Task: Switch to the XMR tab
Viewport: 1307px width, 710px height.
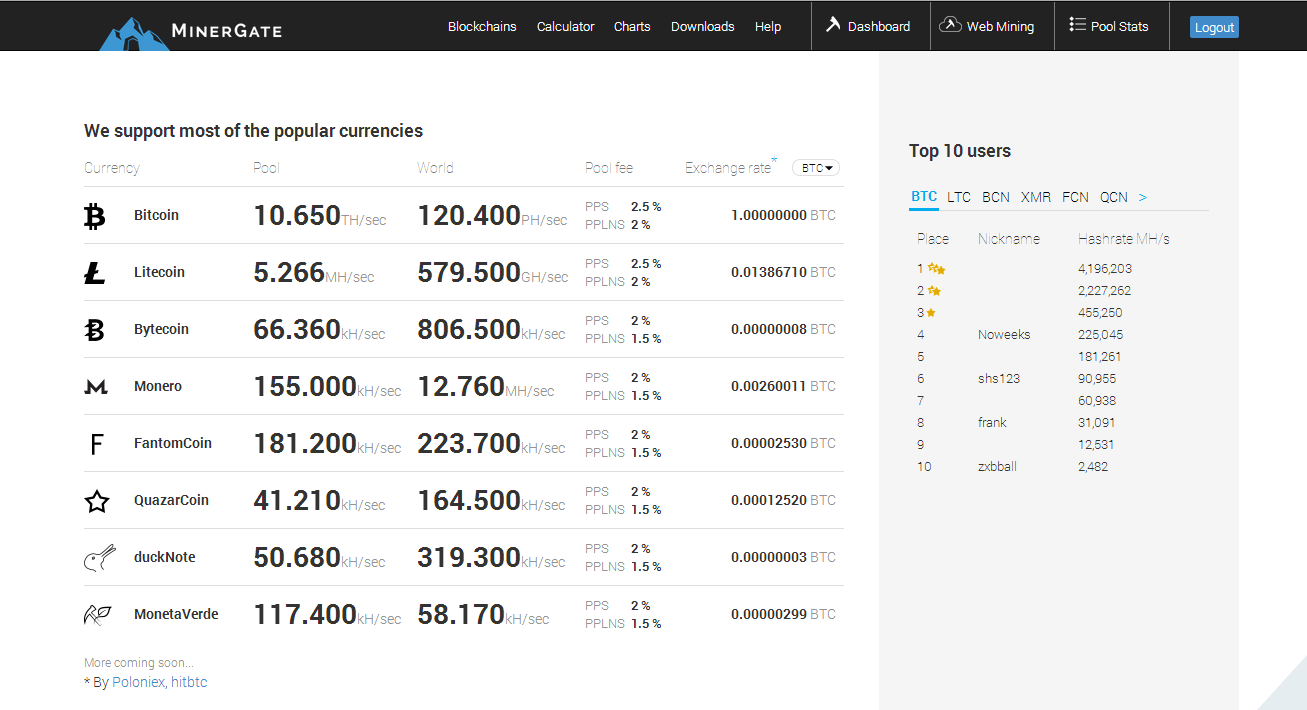Action: pyautogui.click(x=1036, y=197)
